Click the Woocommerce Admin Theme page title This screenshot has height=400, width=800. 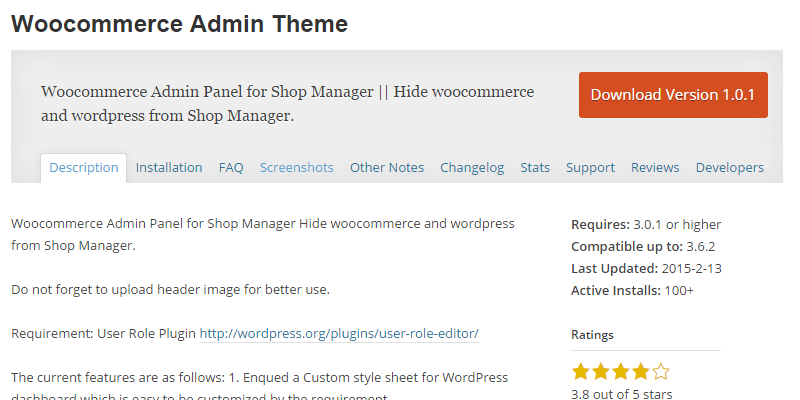point(180,24)
